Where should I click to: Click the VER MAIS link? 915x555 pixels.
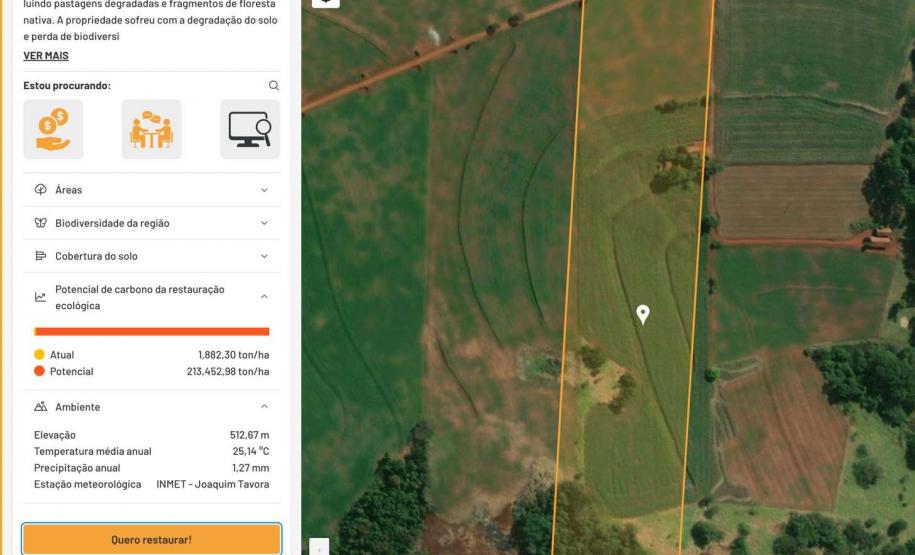click(46, 56)
